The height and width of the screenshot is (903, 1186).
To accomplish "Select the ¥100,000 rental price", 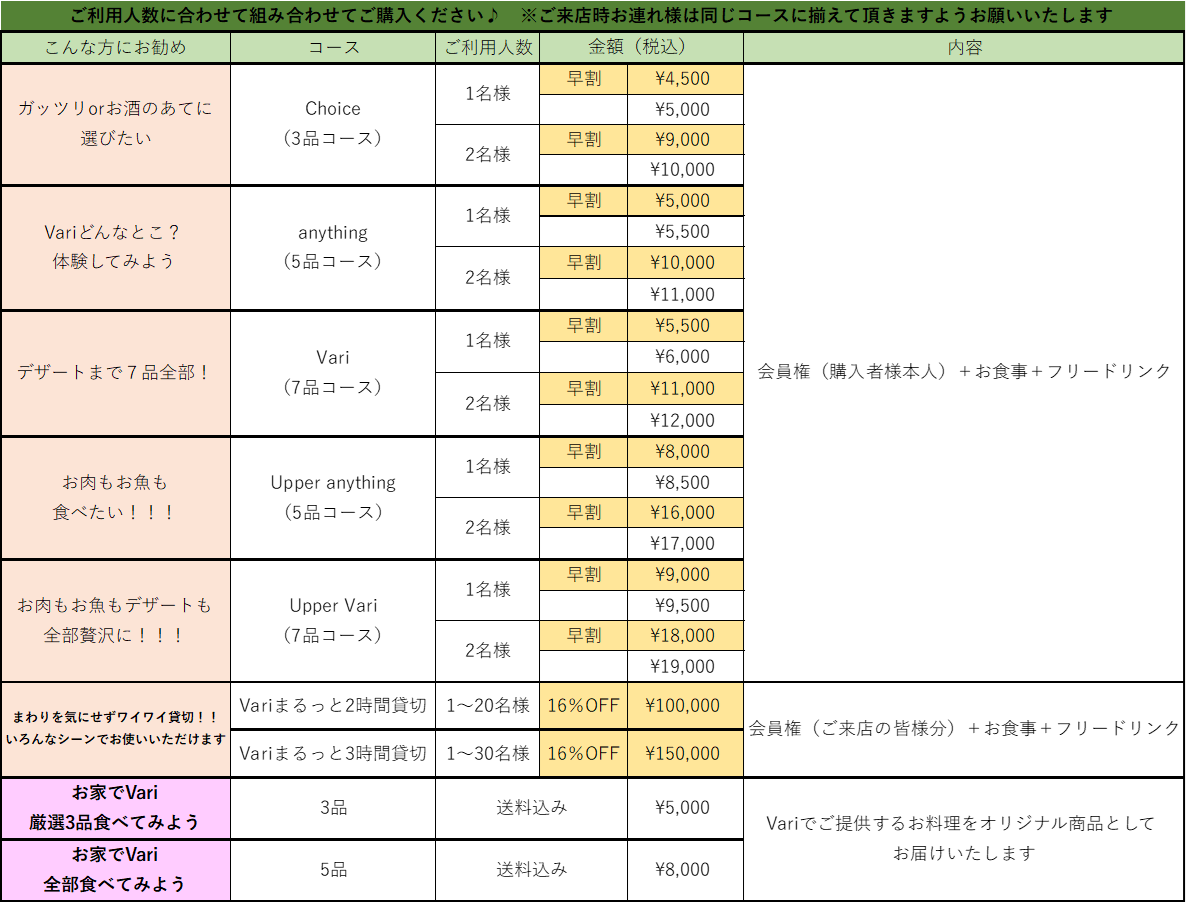I will 684,706.
